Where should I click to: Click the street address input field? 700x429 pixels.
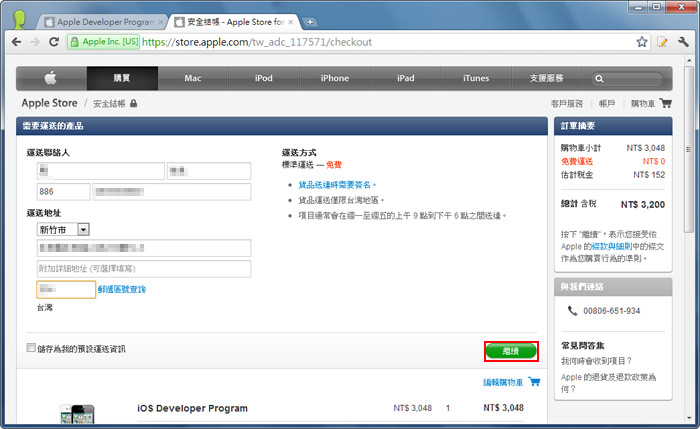pyautogui.click(x=144, y=248)
